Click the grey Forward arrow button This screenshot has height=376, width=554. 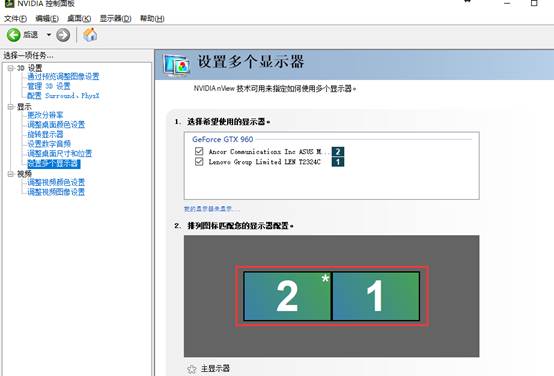click(x=63, y=35)
